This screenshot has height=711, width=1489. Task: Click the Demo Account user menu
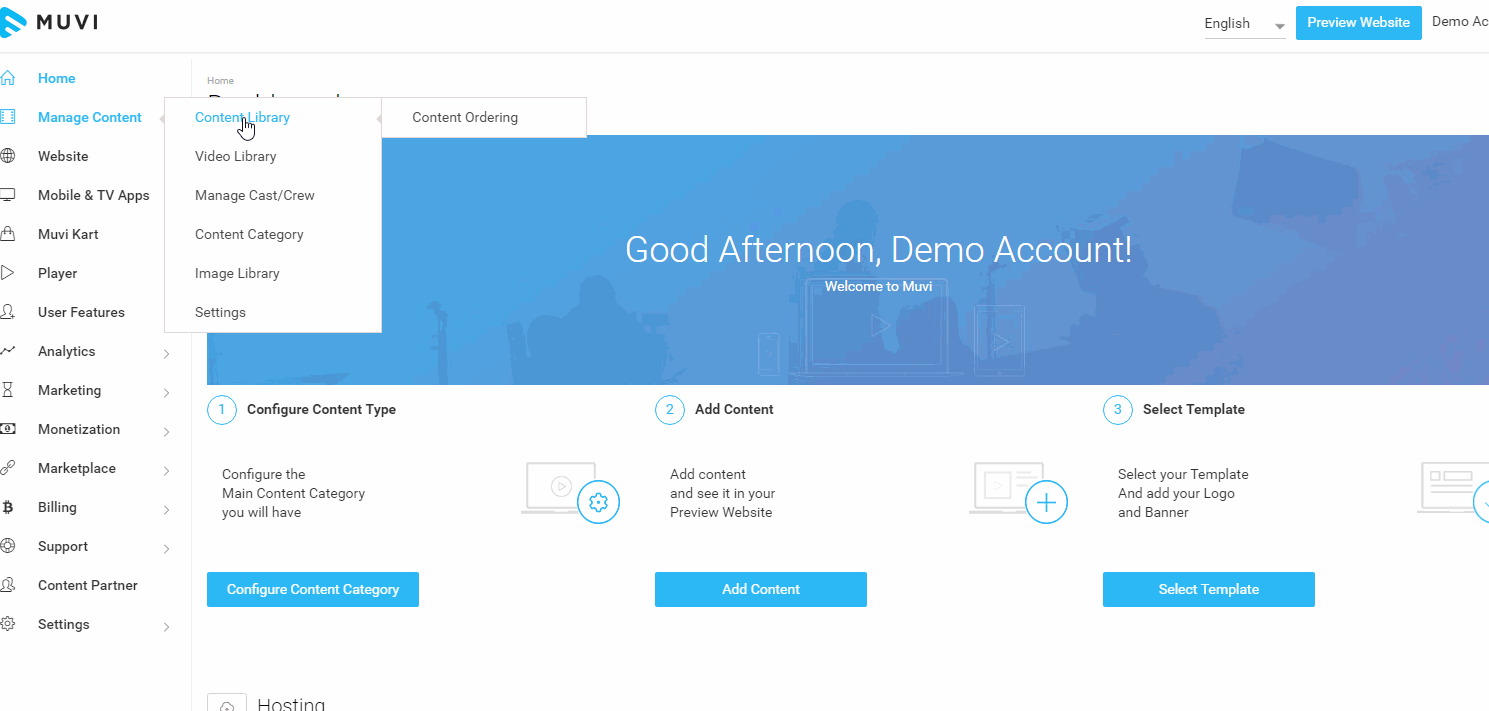tap(1460, 22)
